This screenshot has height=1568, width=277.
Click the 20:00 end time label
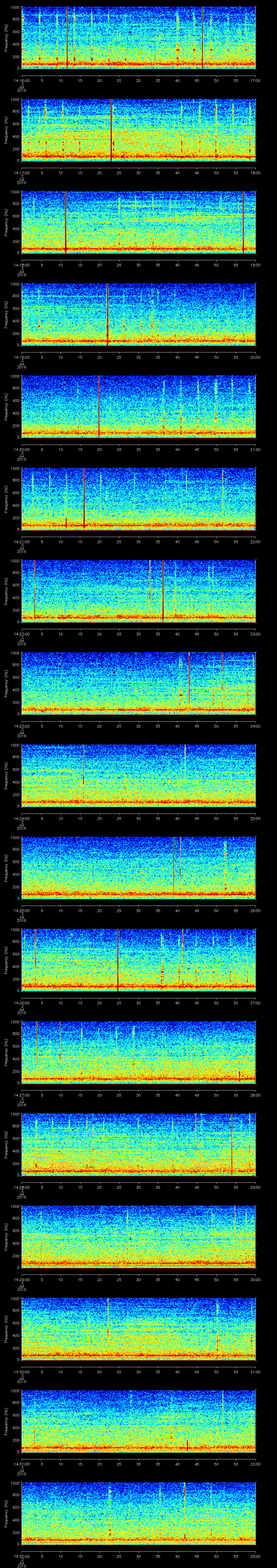pyautogui.click(x=255, y=357)
